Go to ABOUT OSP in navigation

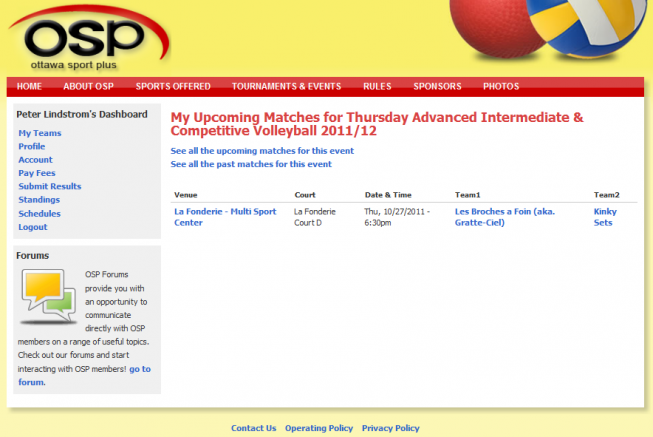(88, 87)
